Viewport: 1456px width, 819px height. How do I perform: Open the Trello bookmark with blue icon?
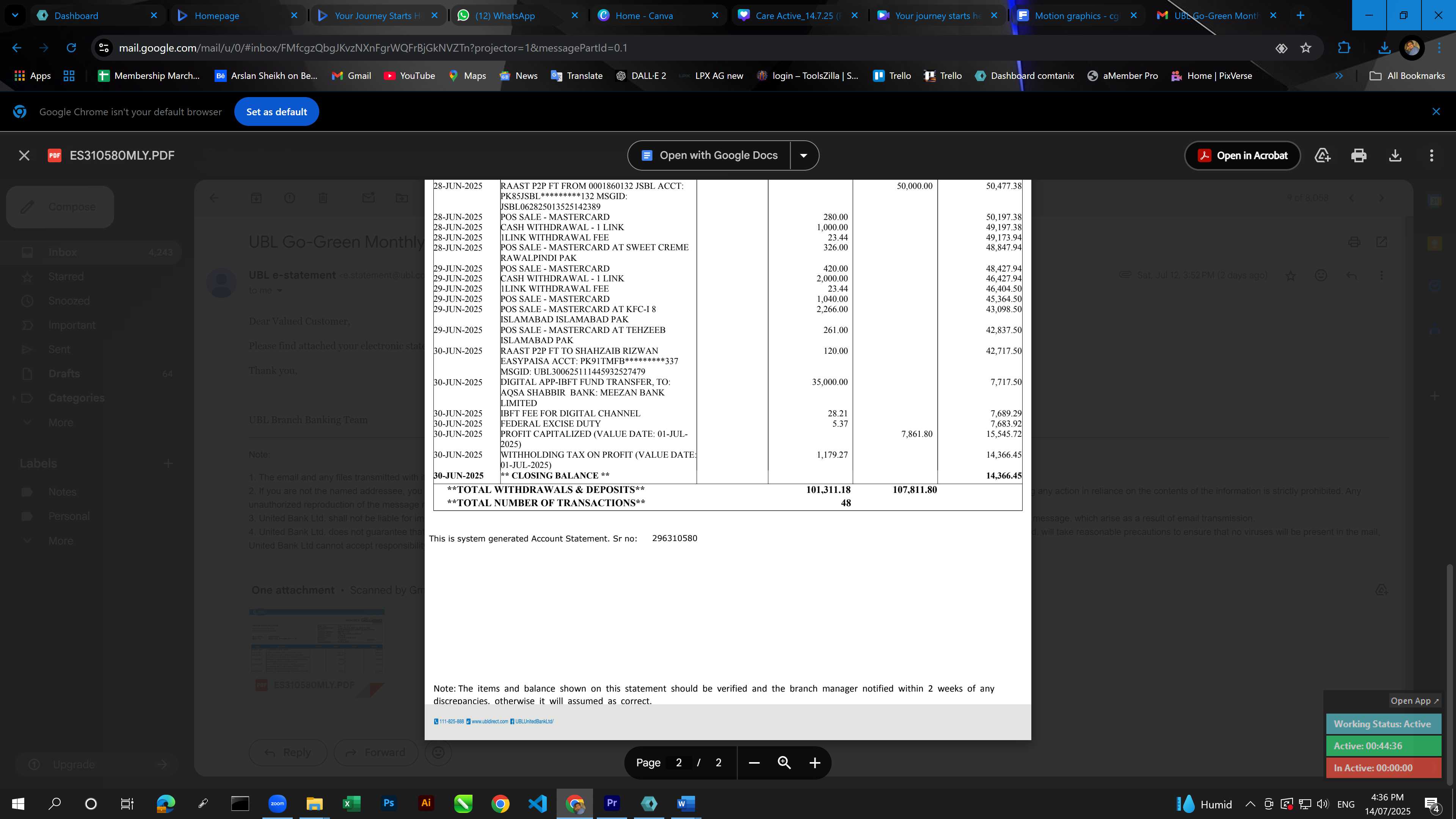click(892, 76)
